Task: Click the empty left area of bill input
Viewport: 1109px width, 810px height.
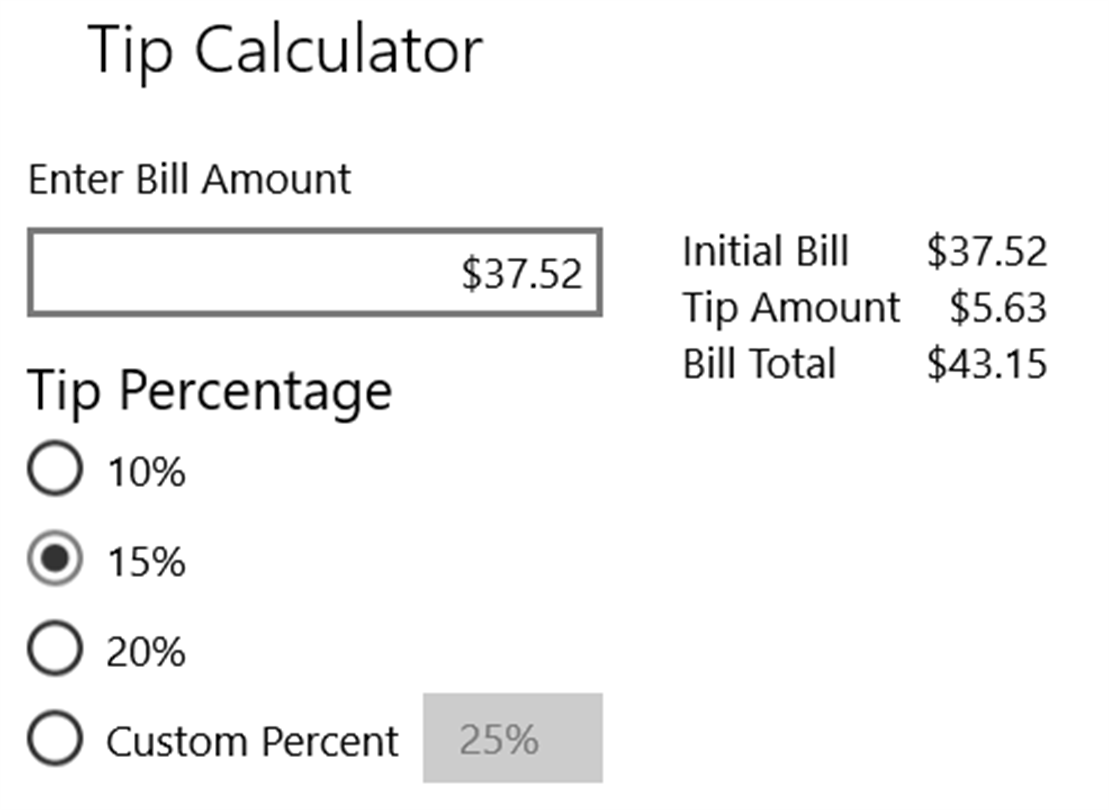Action: tap(200, 273)
